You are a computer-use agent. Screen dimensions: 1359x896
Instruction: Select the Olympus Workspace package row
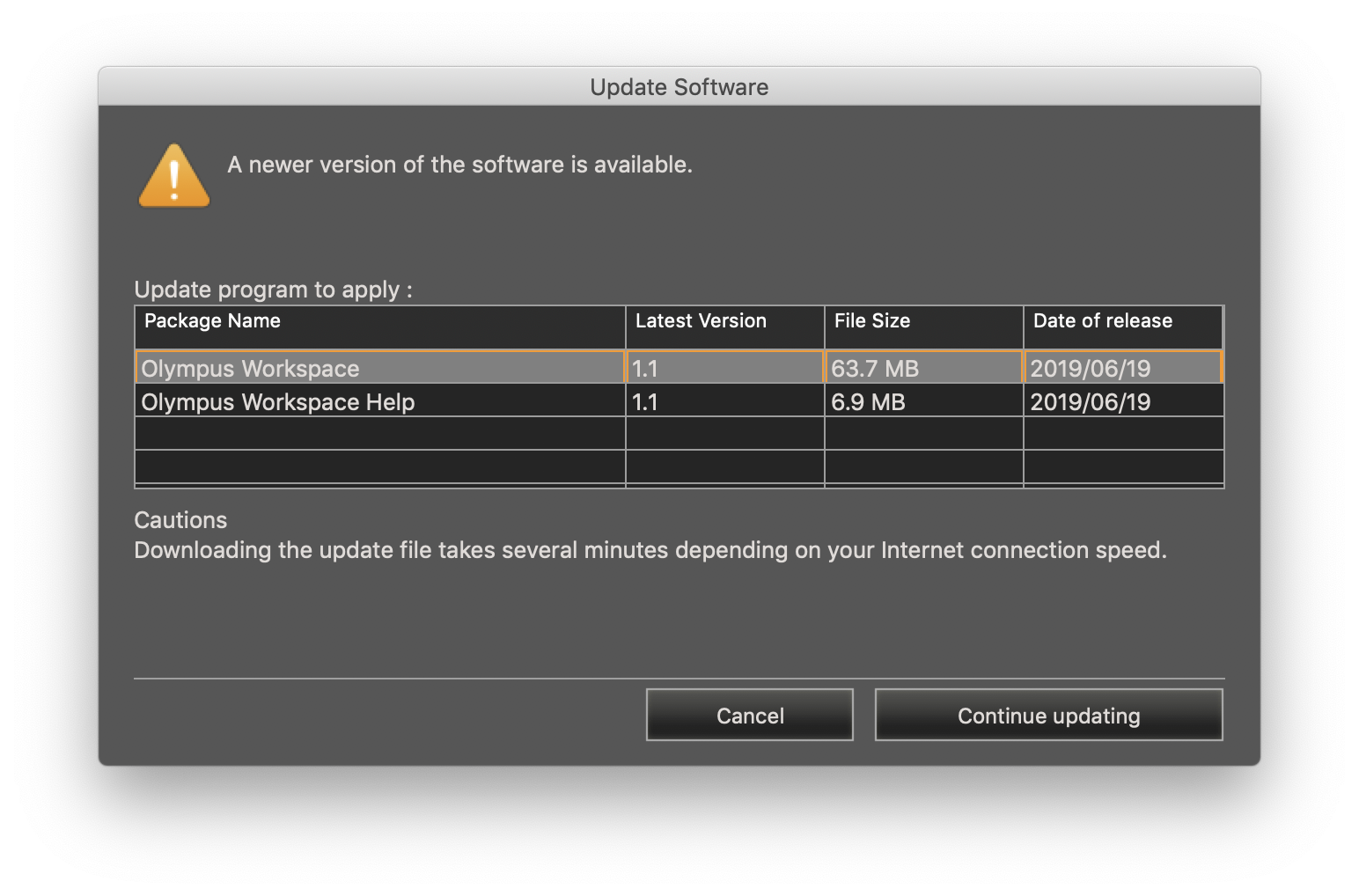pos(679,367)
